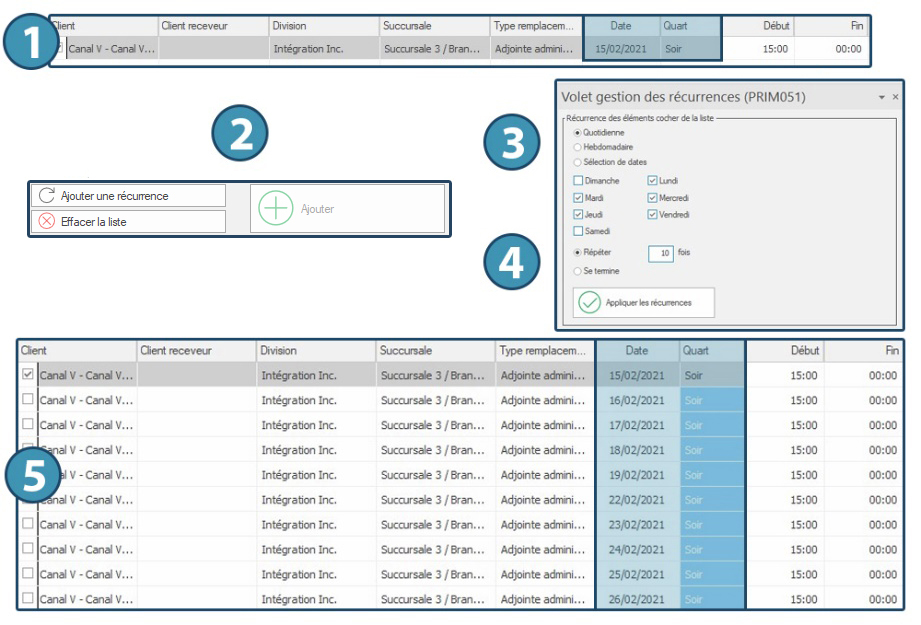Select the Quotidienne radio option
The height and width of the screenshot is (625, 921).
pyautogui.click(x=577, y=132)
